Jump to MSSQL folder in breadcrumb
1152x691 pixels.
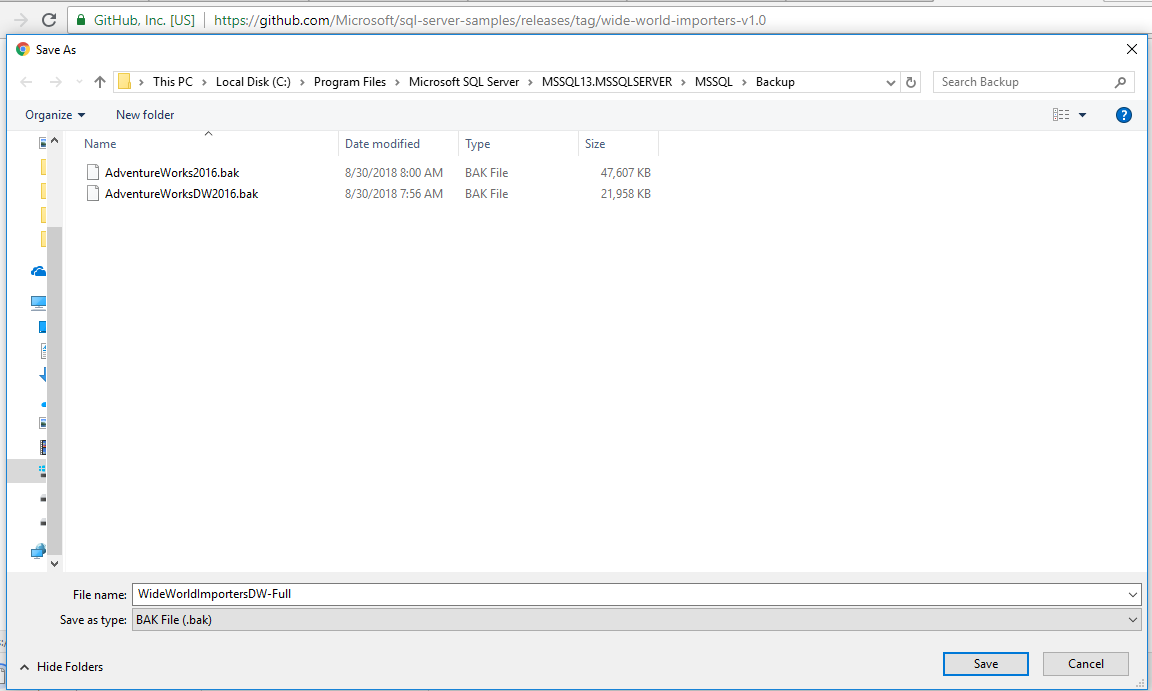[713, 82]
